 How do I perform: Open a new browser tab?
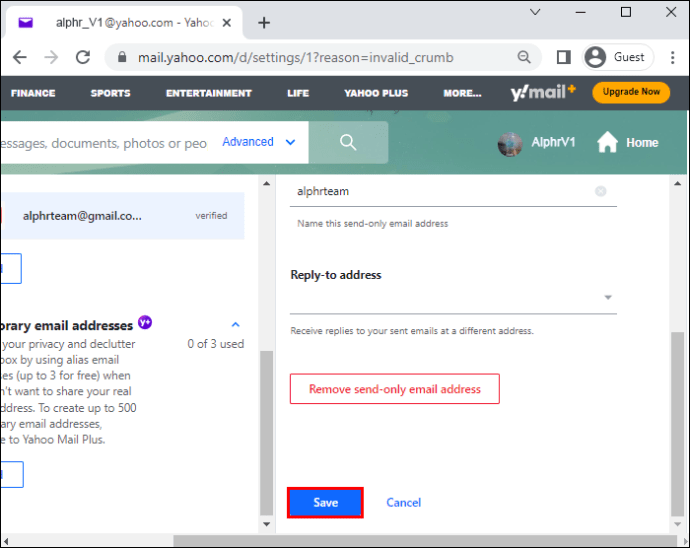click(x=264, y=22)
